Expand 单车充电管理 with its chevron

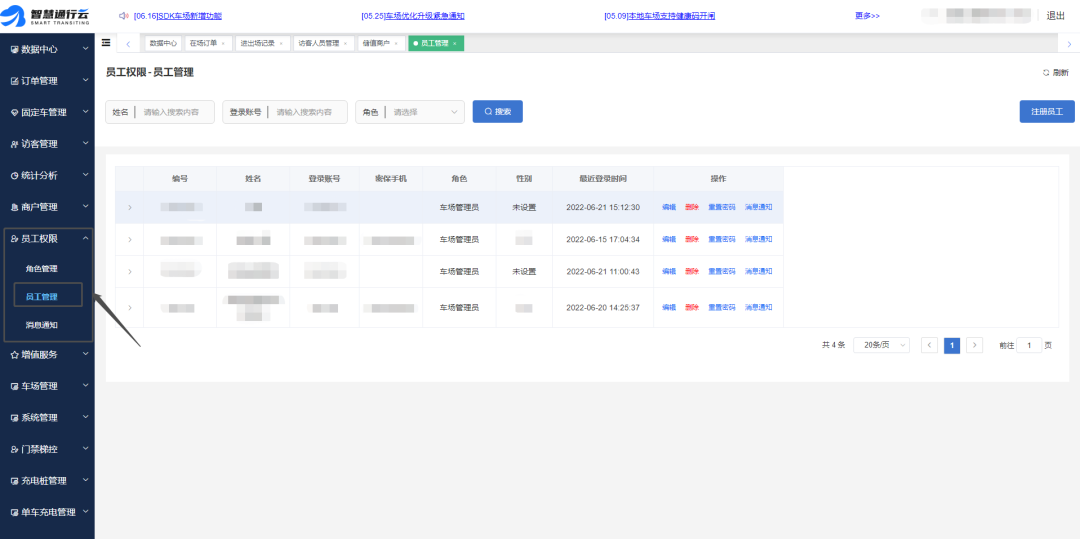click(x=85, y=511)
